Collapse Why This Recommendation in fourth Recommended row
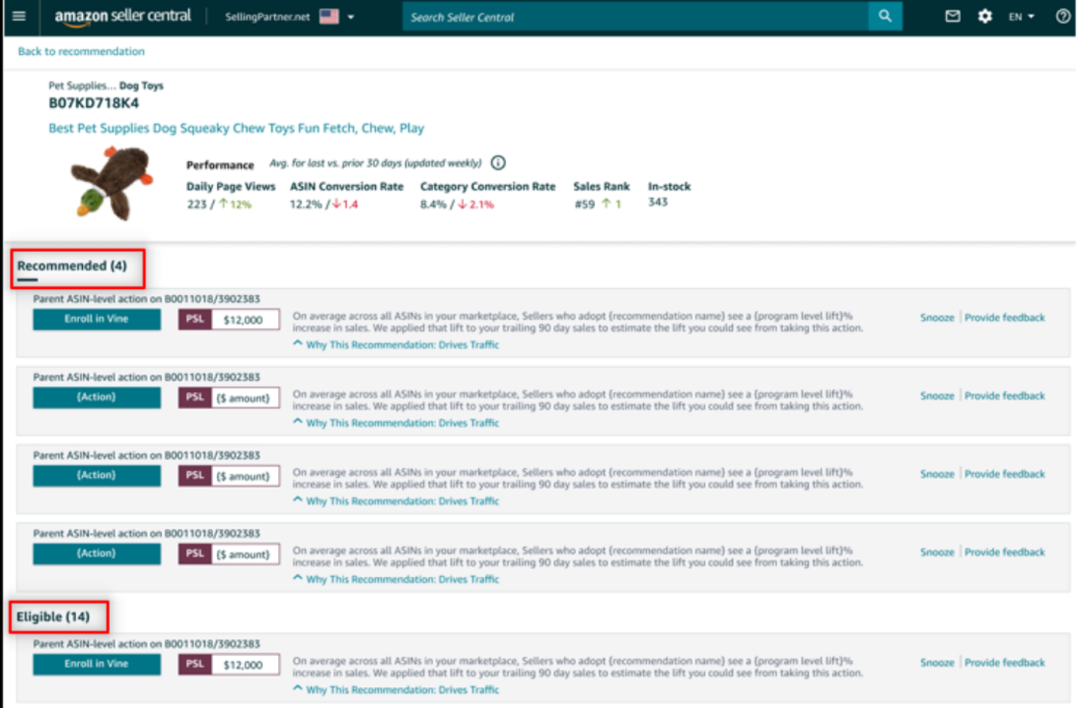This screenshot has width=1080, height=708. pyautogui.click(x=396, y=579)
